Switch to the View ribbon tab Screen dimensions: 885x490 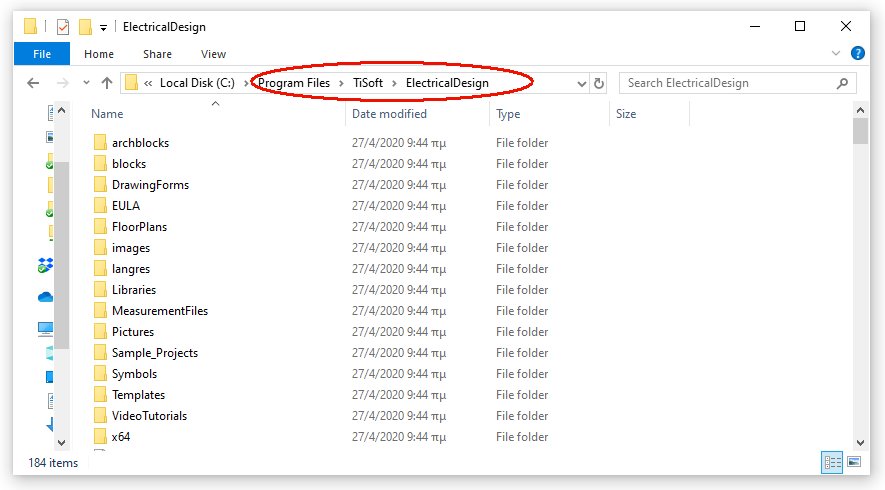tap(213, 54)
